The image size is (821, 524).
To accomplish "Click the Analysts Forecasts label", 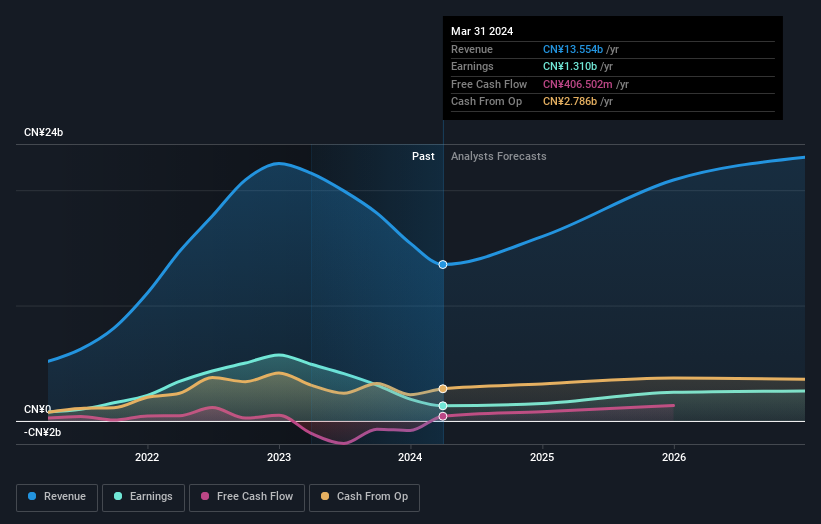I will click(498, 156).
